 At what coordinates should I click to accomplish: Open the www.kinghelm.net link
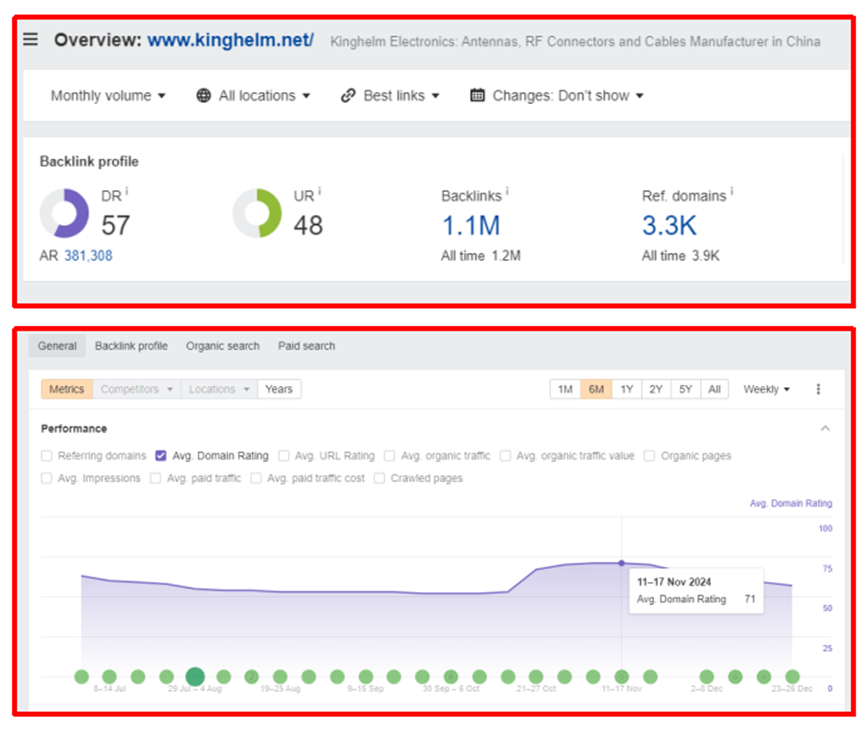tap(230, 40)
